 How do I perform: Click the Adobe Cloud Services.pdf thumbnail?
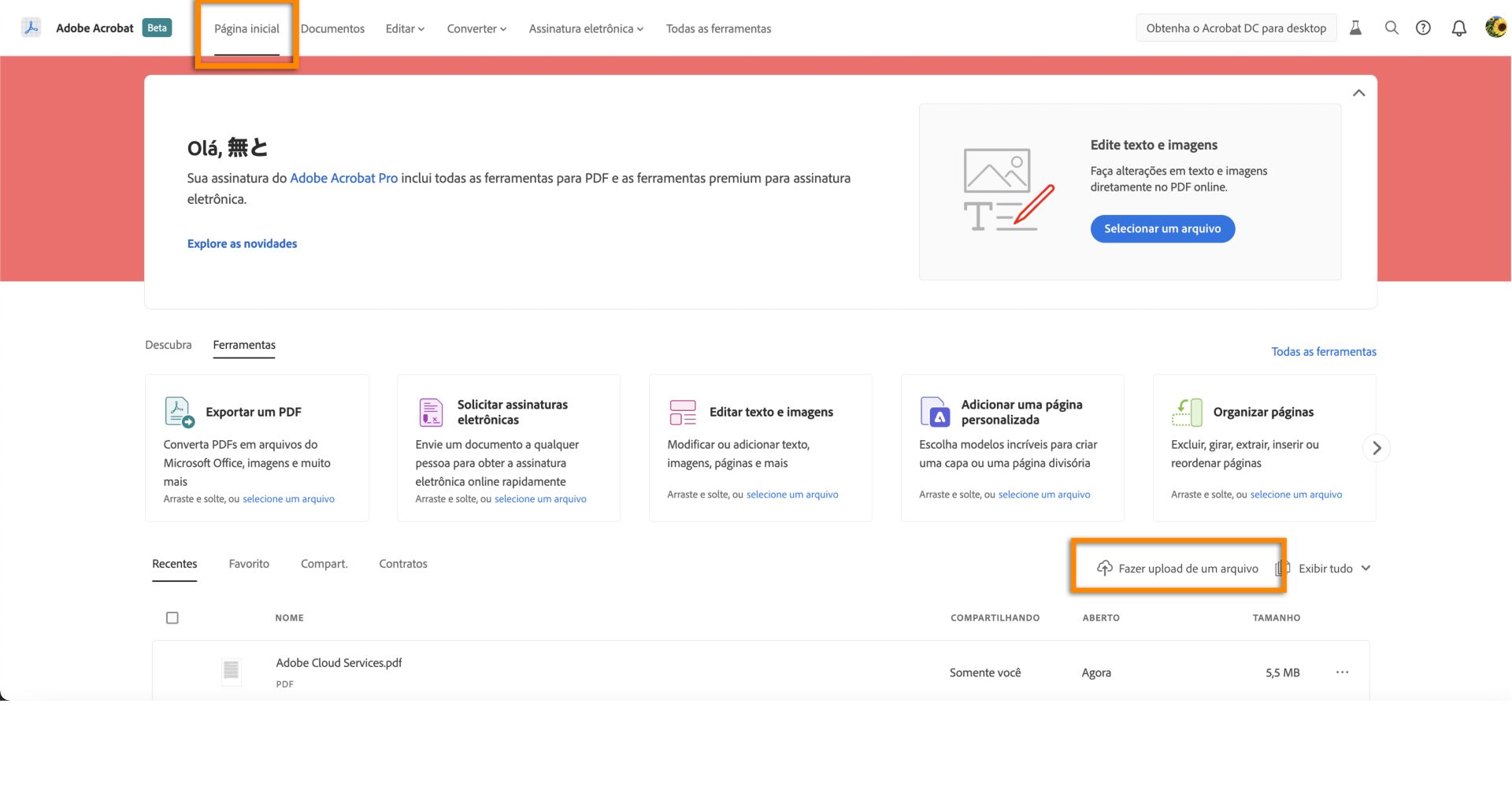[x=231, y=672]
